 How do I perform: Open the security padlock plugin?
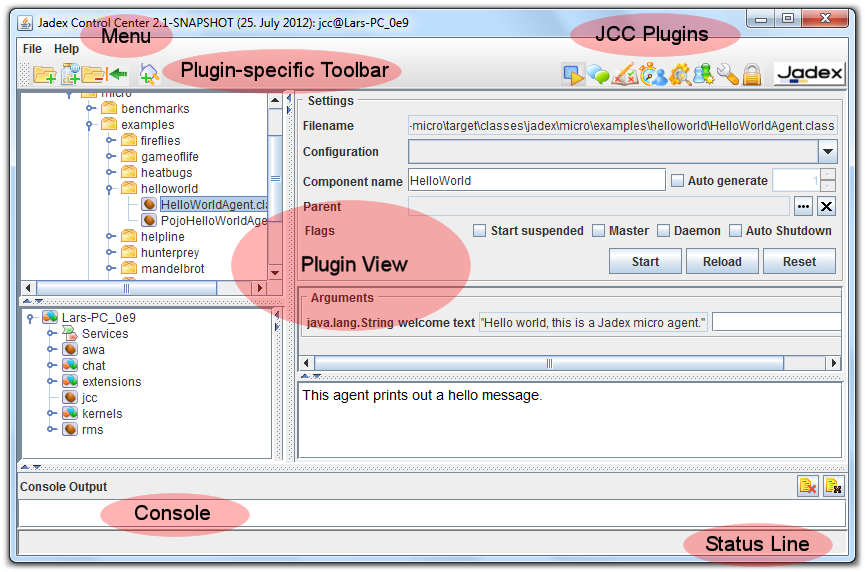pos(752,74)
